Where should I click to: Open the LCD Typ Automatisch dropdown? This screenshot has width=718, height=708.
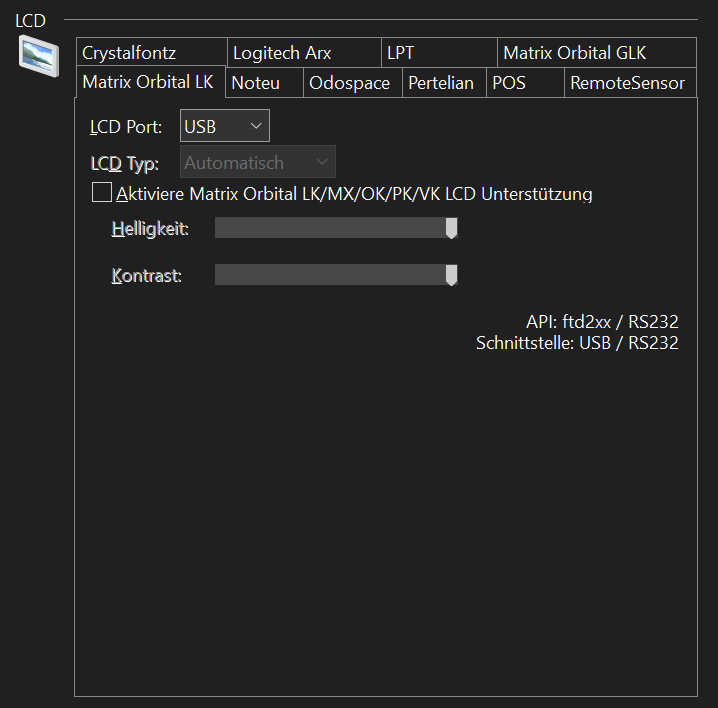258,162
